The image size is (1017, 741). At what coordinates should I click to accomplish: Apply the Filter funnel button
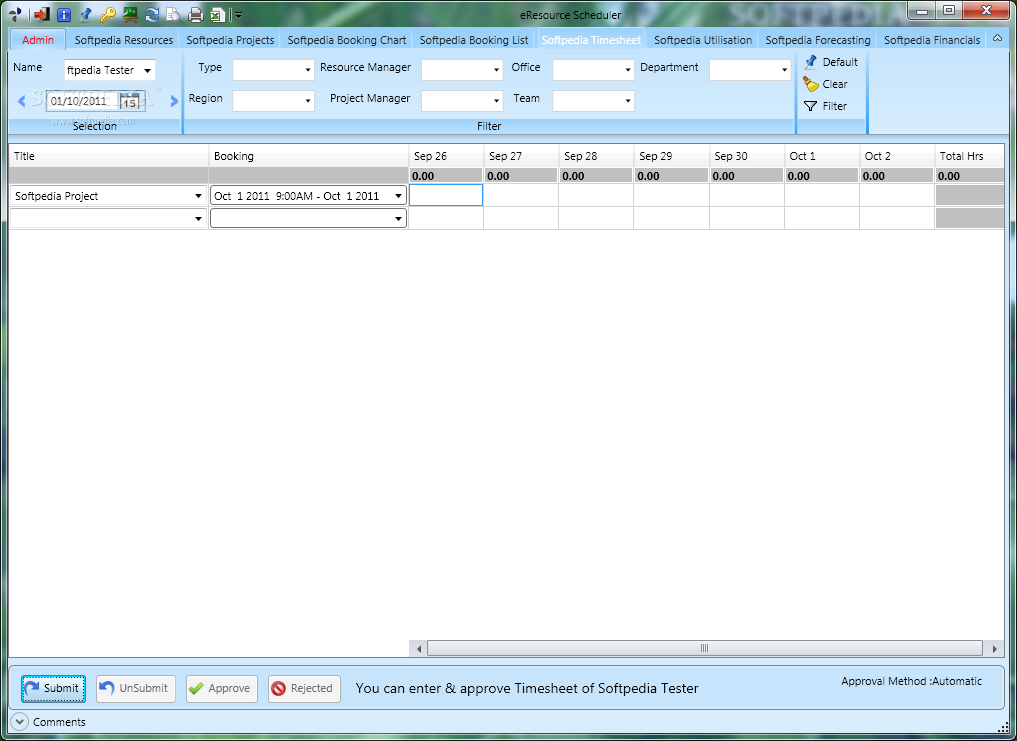point(825,106)
